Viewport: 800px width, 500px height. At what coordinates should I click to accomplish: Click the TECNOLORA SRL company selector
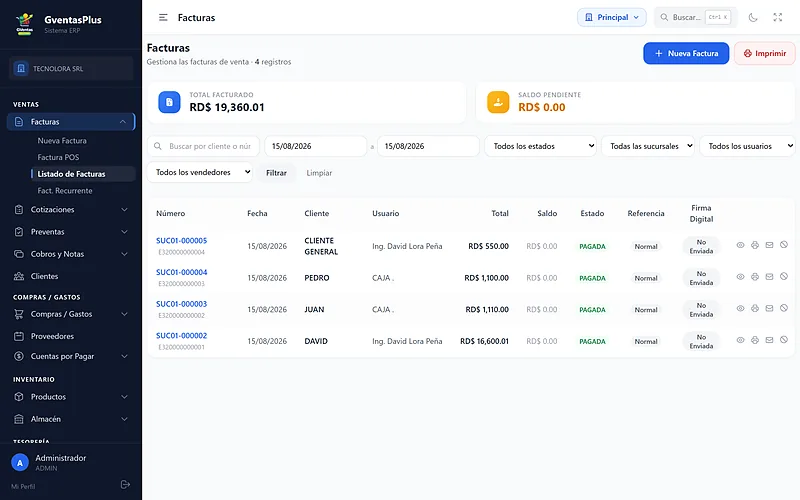point(71,68)
